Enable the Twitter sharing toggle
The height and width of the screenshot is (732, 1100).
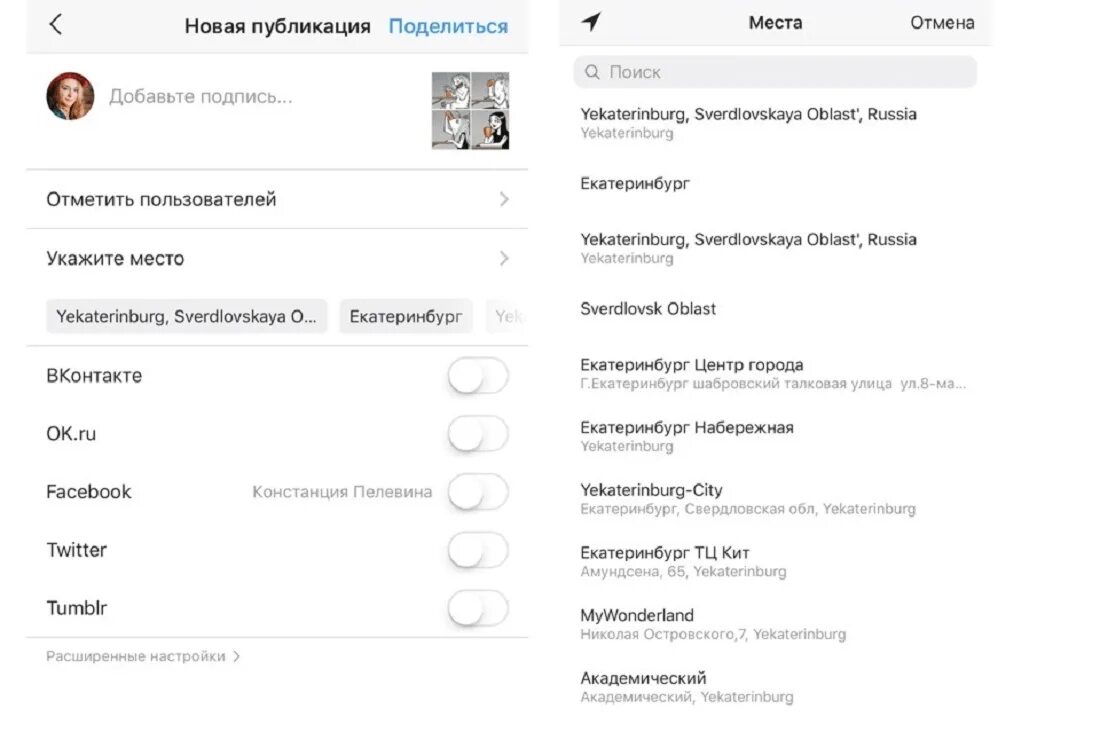coord(477,550)
